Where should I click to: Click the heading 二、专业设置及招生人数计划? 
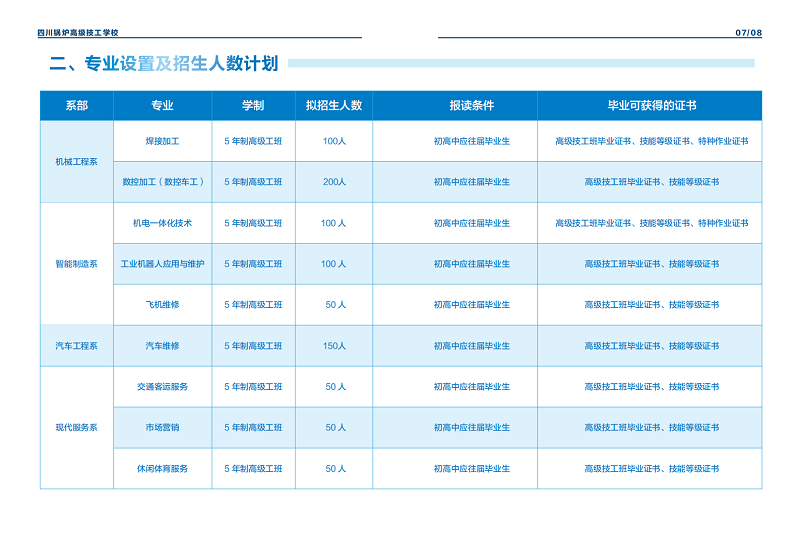coord(164,63)
